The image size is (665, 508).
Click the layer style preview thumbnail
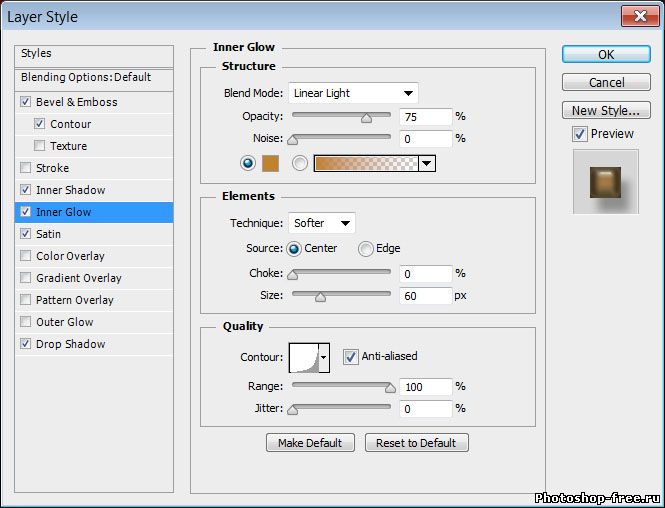pos(605,181)
